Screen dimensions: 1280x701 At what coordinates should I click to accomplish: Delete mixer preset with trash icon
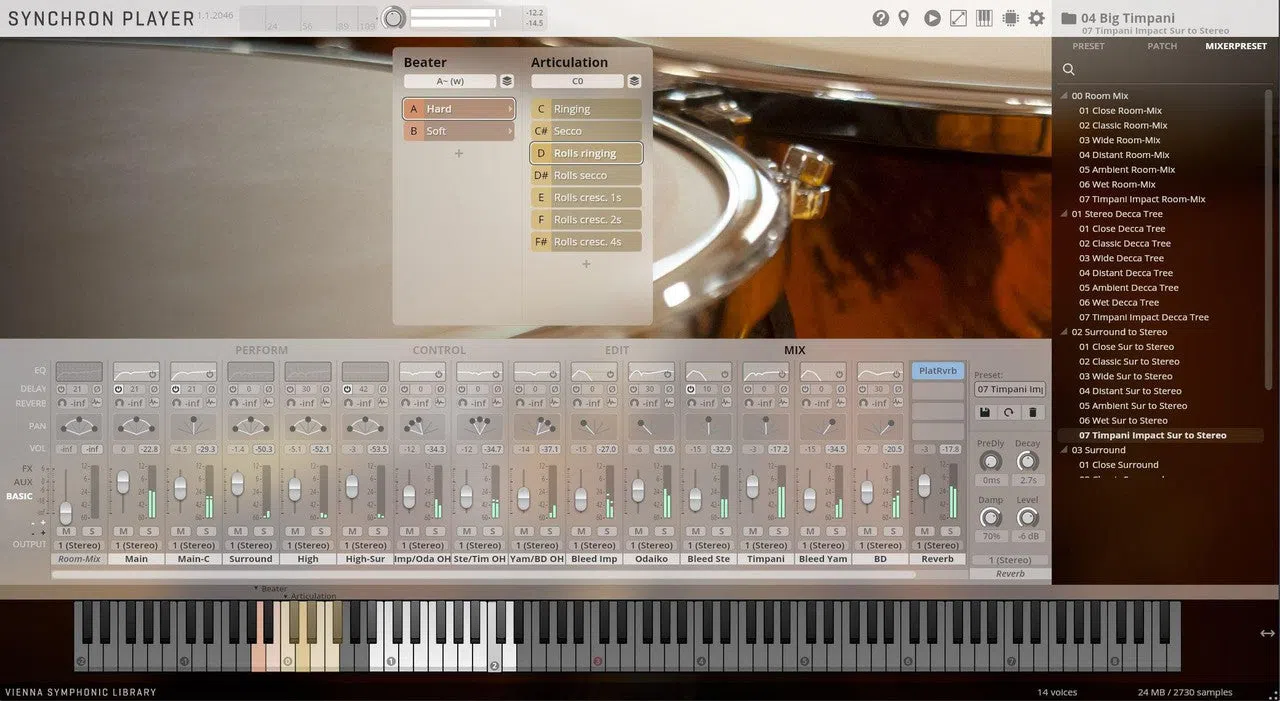click(1034, 412)
